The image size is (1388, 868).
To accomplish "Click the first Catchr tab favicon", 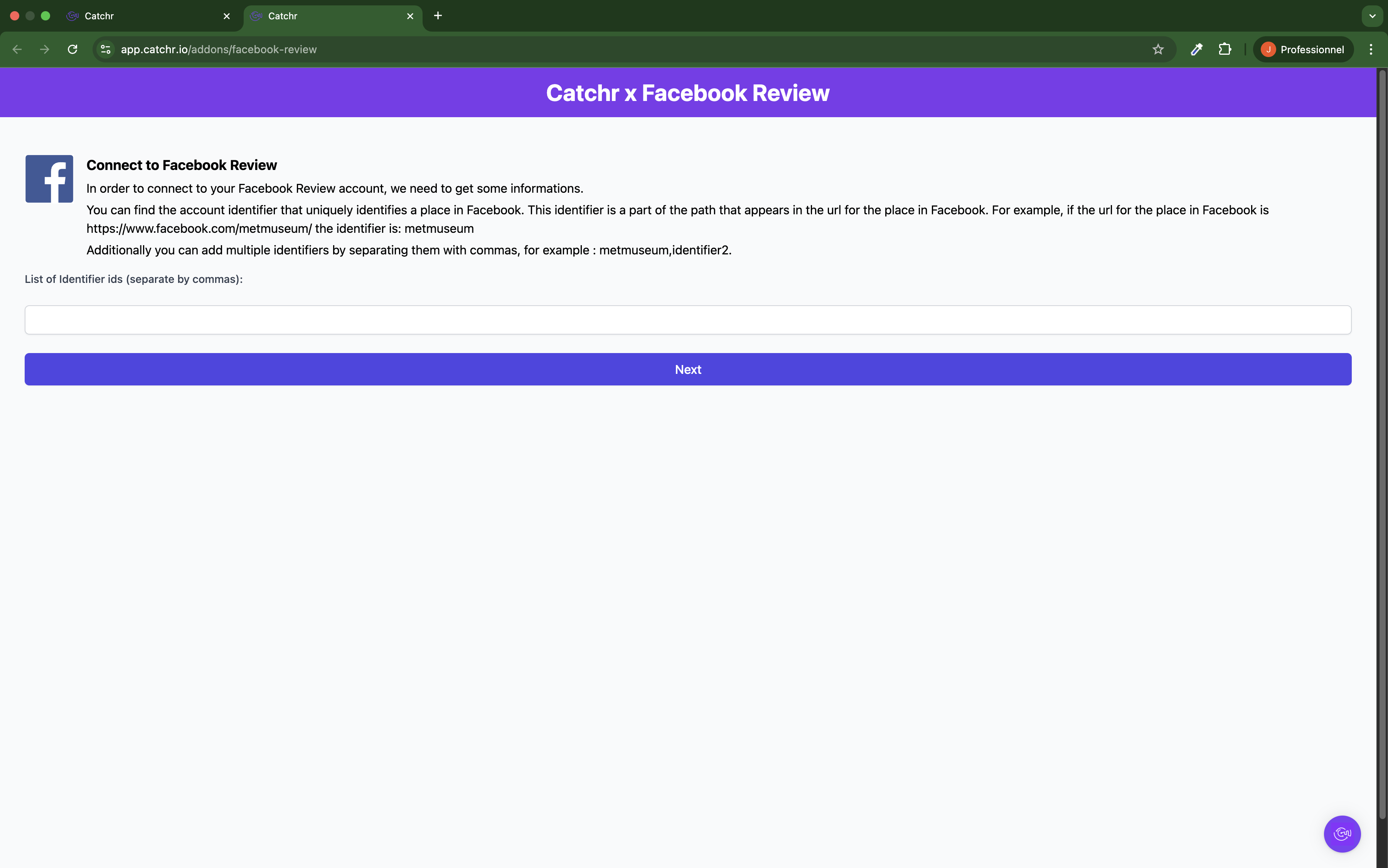I will point(72,16).
